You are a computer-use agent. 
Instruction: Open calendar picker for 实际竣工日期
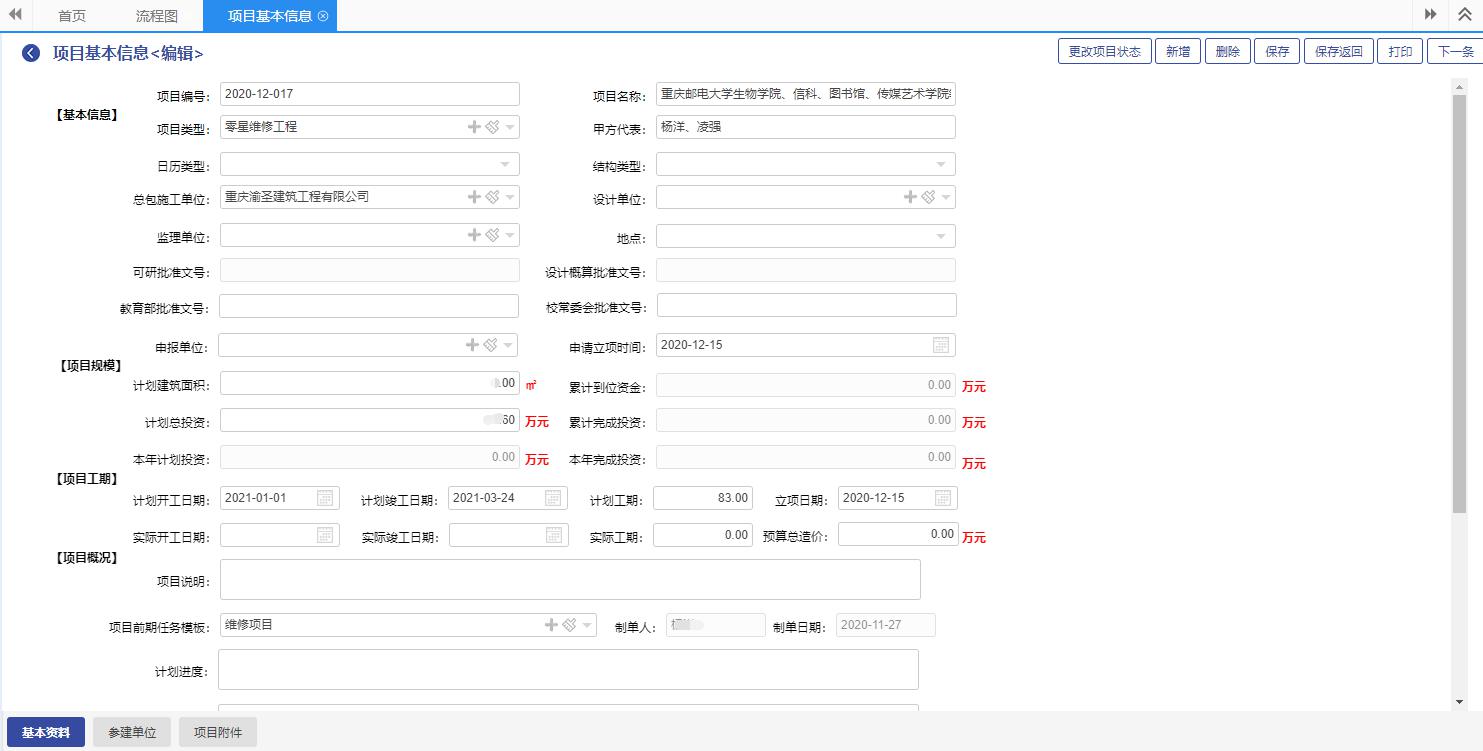(x=553, y=535)
